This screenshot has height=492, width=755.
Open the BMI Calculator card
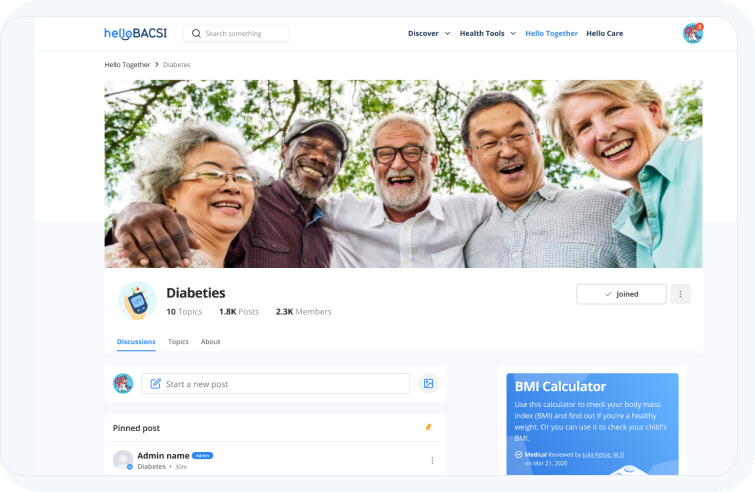pos(592,424)
